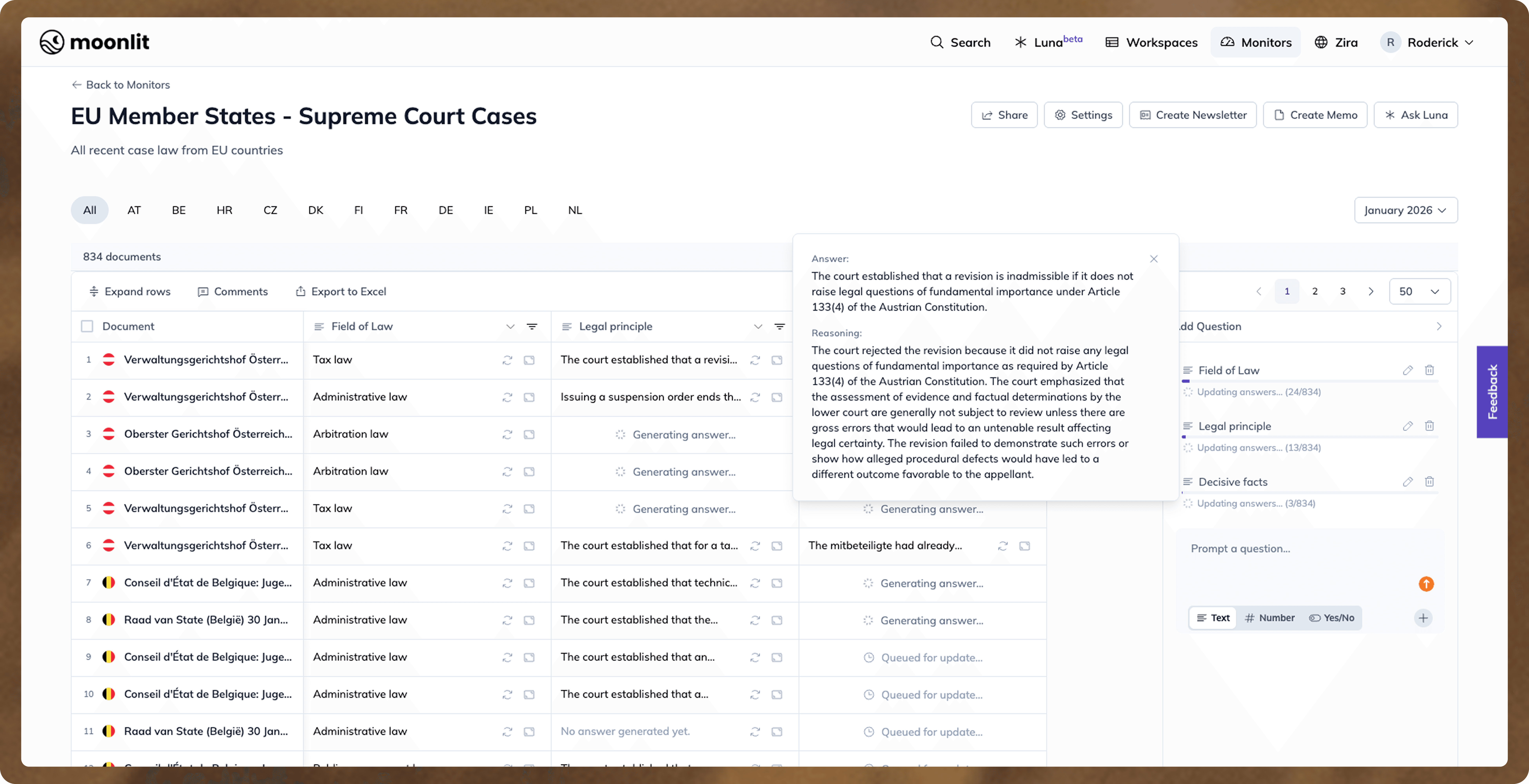Expand the Legal principle column chevron menu
This screenshot has width=1529, height=784.
click(x=758, y=326)
